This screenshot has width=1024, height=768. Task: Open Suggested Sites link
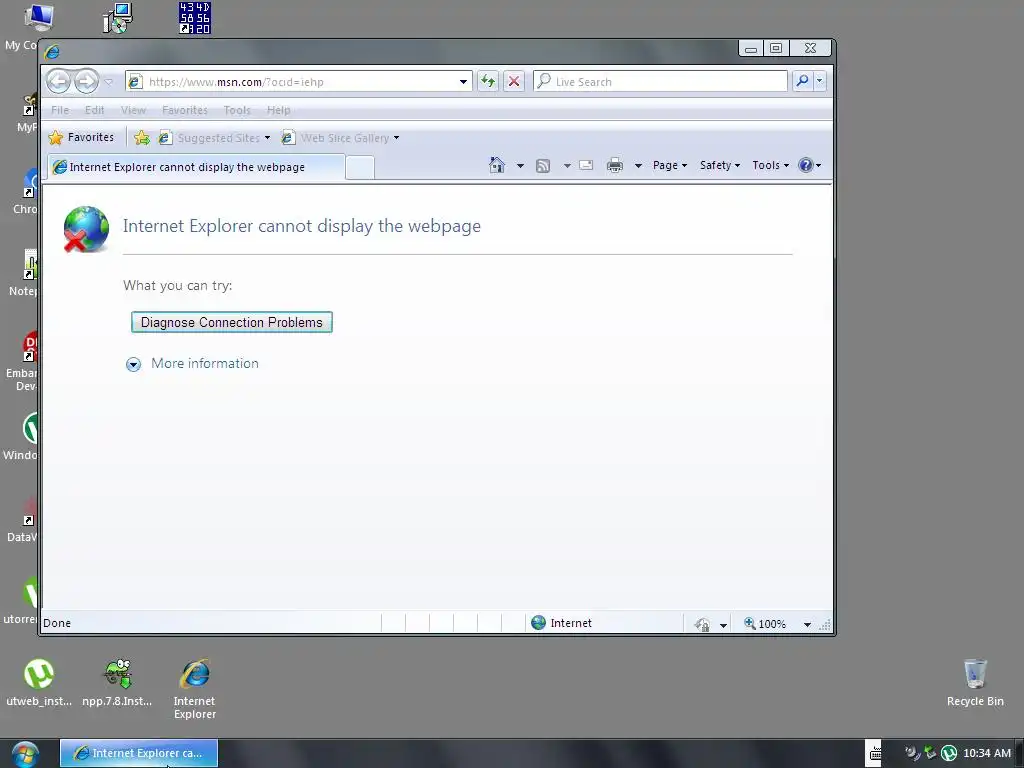[214, 138]
